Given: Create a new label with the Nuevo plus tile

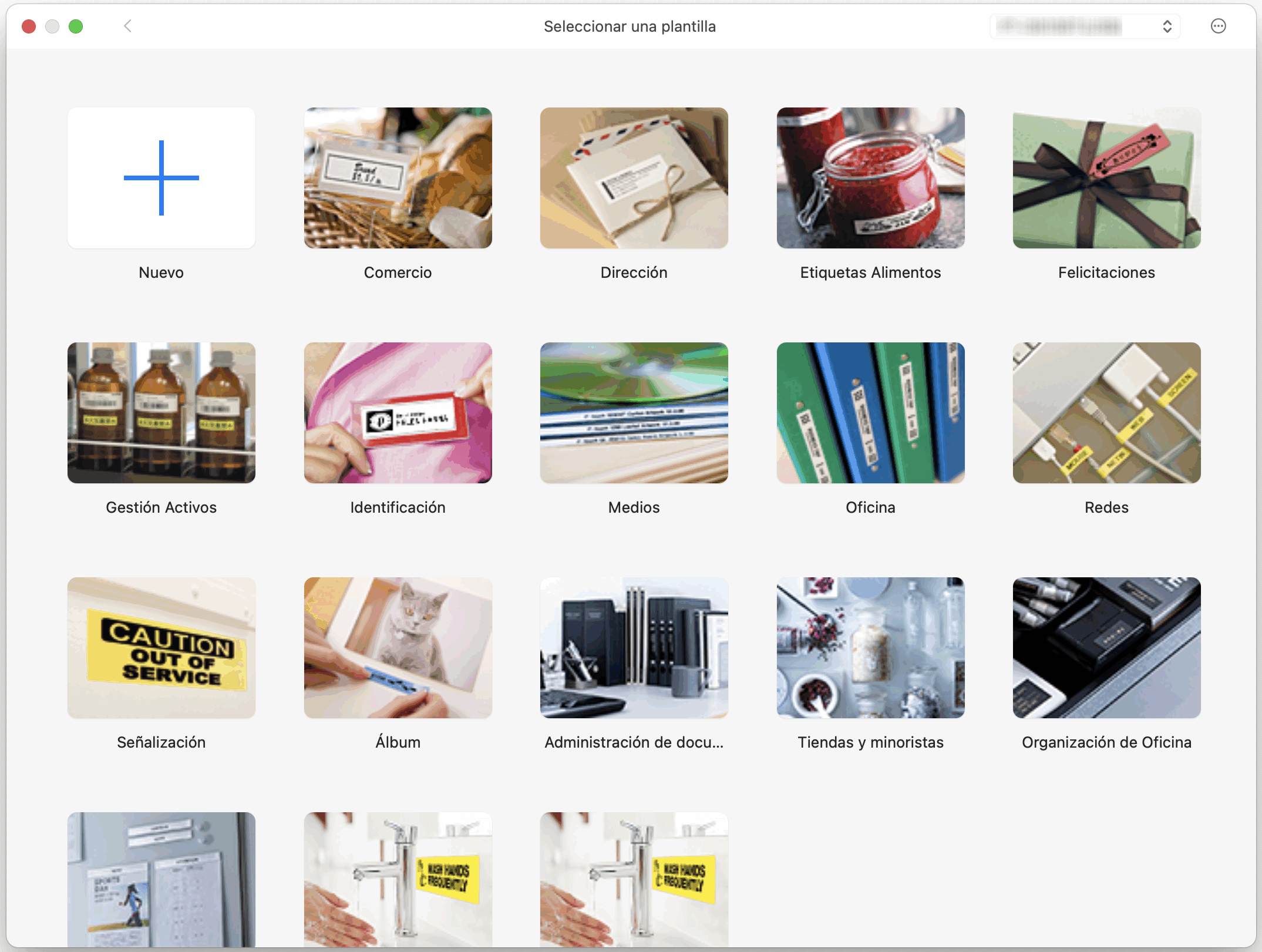Looking at the screenshot, I should (x=161, y=178).
